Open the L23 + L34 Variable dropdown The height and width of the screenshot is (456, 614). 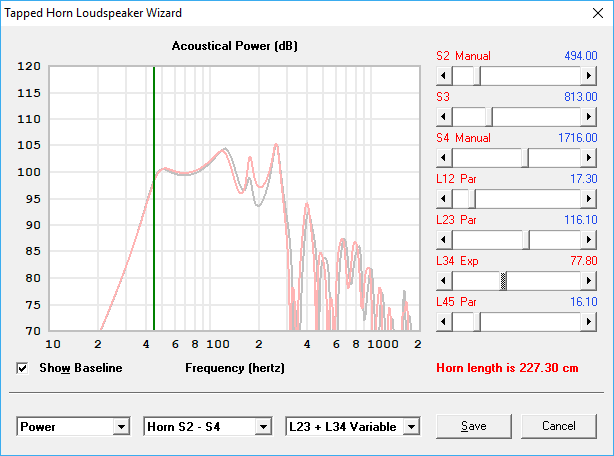pyautogui.click(x=412, y=427)
